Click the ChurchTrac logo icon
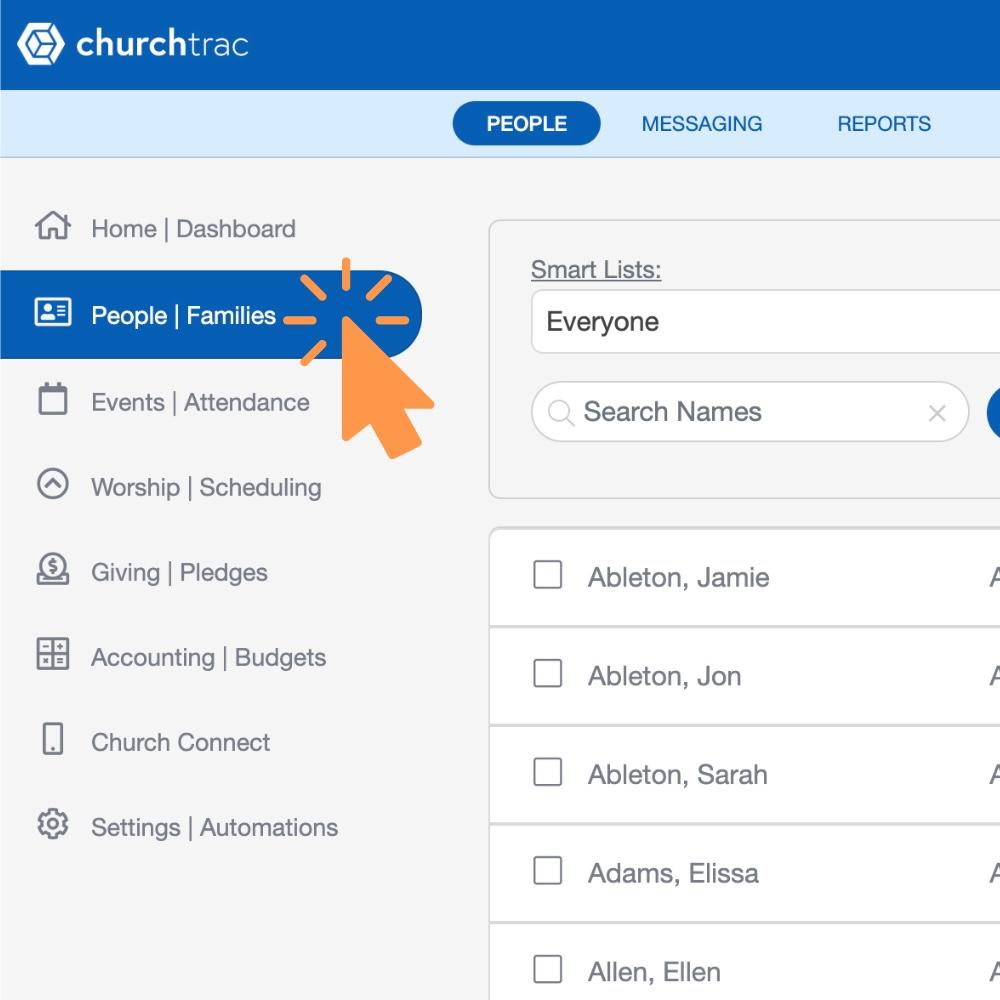Image resolution: width=1000 pixels, height=1000 pixels. pos(41,44)
